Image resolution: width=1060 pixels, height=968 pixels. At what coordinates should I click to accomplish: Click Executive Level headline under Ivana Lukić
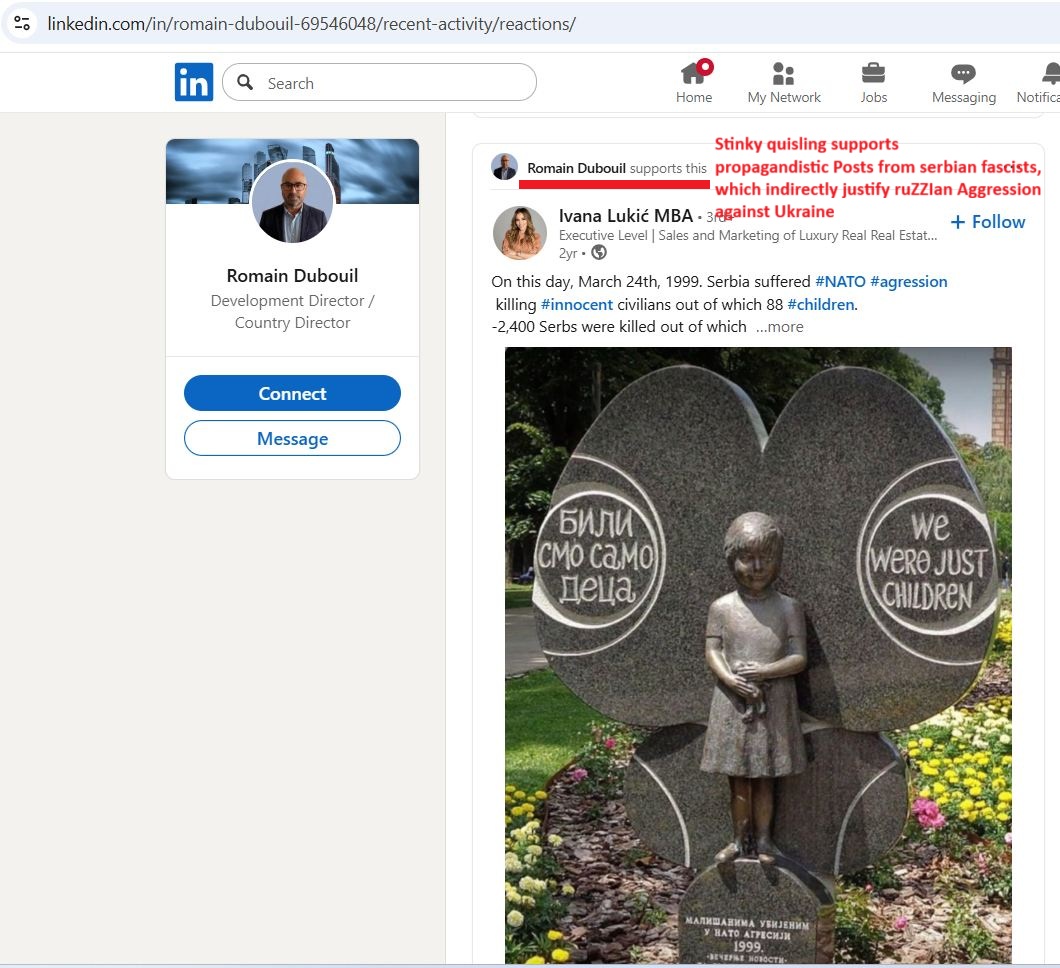pos(748,235)
